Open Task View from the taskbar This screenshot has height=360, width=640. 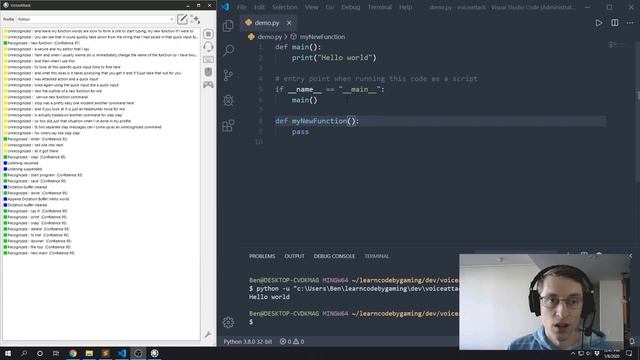56,353
